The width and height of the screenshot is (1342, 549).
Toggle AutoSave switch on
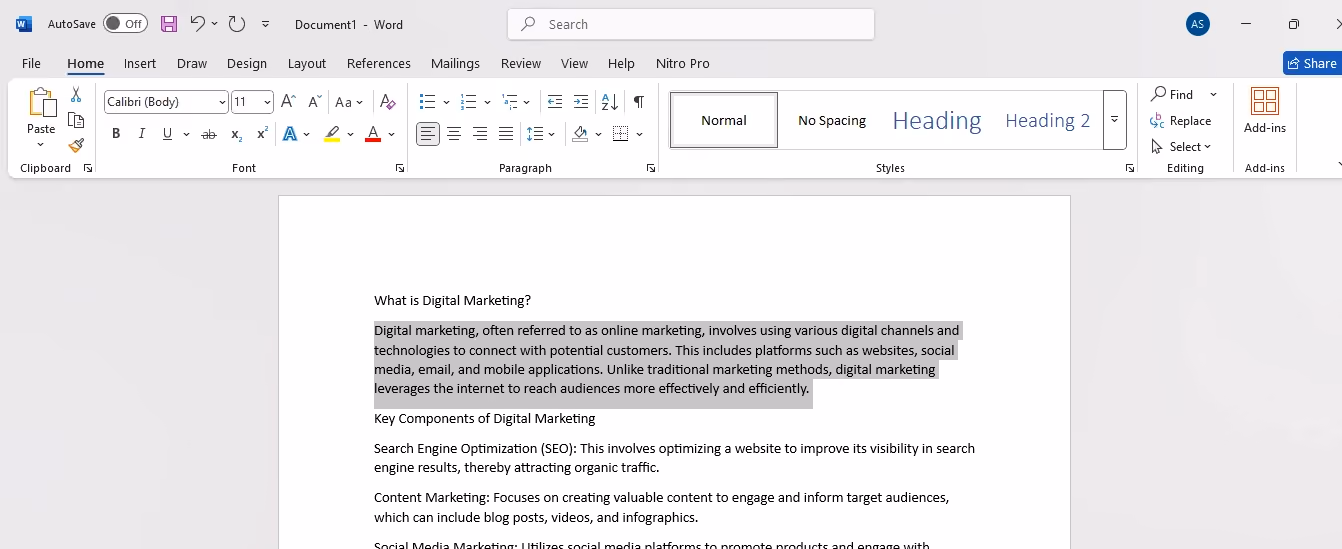coord(125,24)
